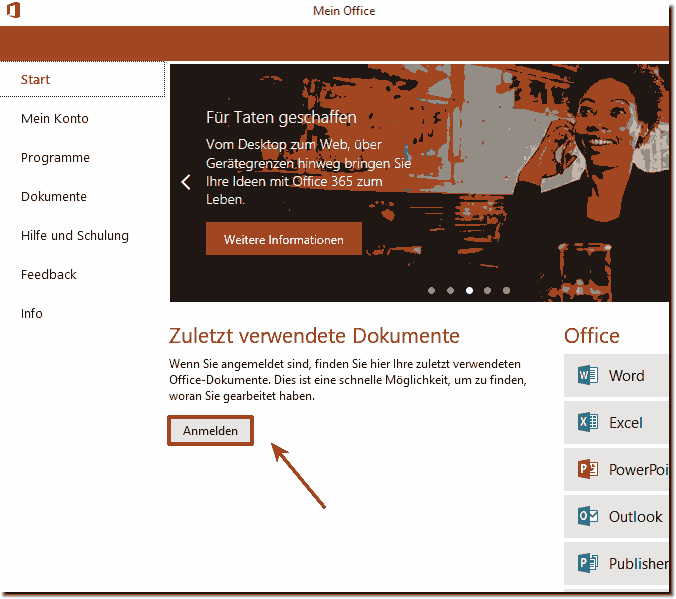Go to previous banner slide with left chevron
Viewport: 676px width, 599px height.
click(x=186, y=182)
